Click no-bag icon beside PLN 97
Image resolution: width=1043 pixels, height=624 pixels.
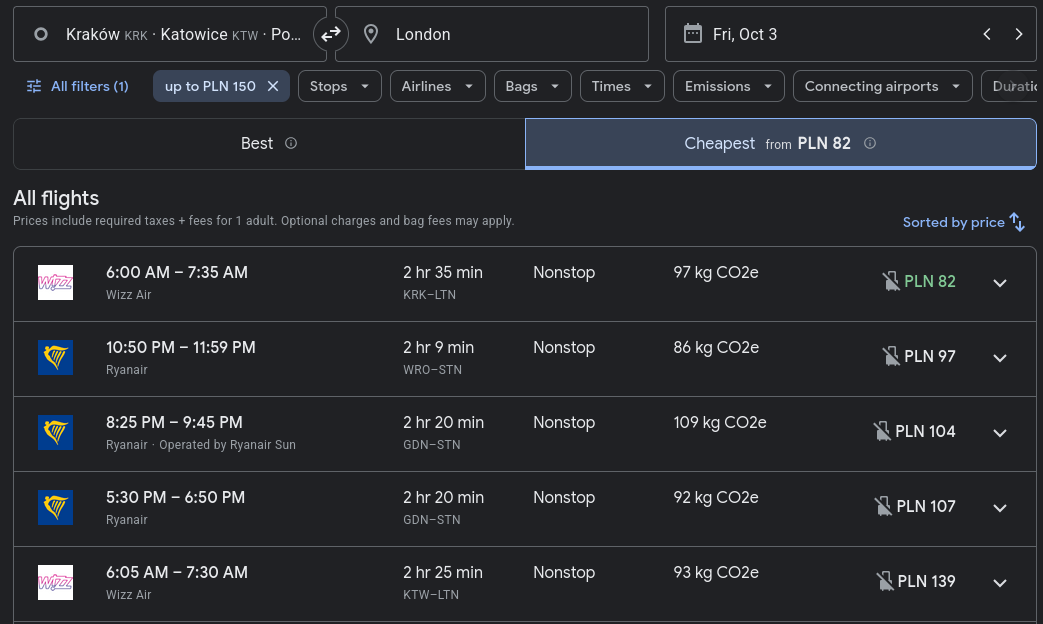pos(891,357)
